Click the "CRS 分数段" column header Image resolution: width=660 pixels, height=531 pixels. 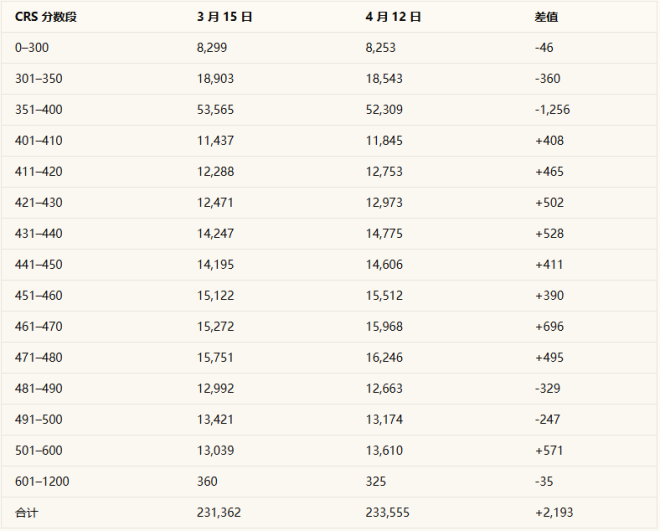click(x=47, y=17)
